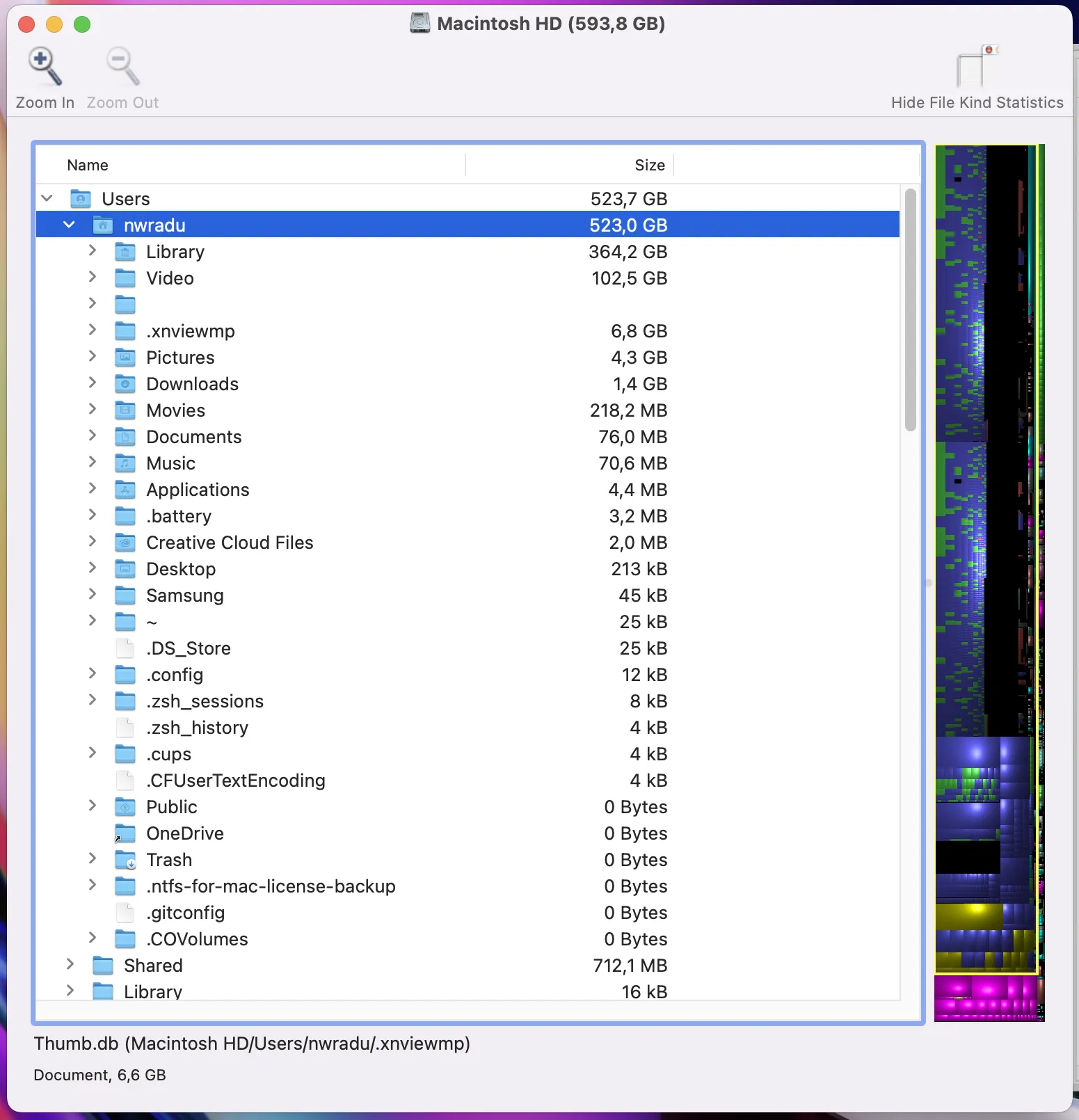Click the Hide File Kind Statistics icon
This screenshot has width=1079, height=1120.
click(x=977, y=66)
